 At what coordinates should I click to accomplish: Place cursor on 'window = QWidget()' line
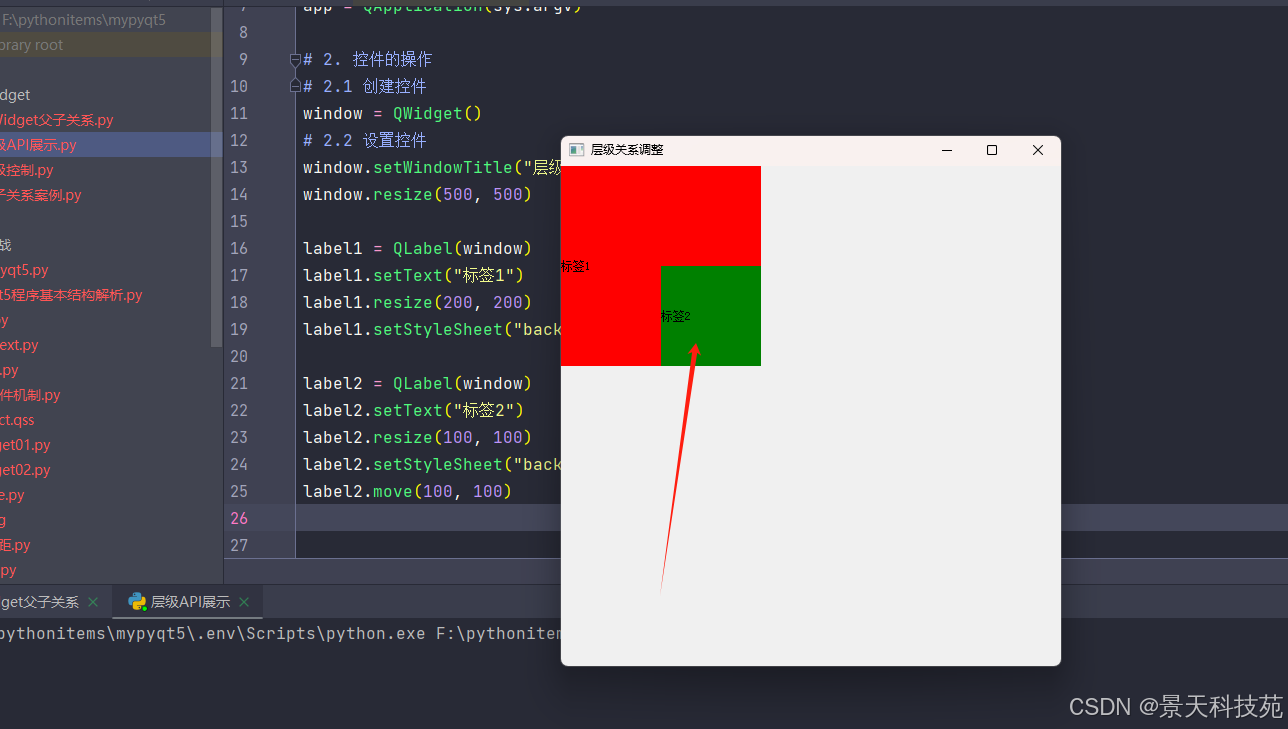[x=393, y=113]
